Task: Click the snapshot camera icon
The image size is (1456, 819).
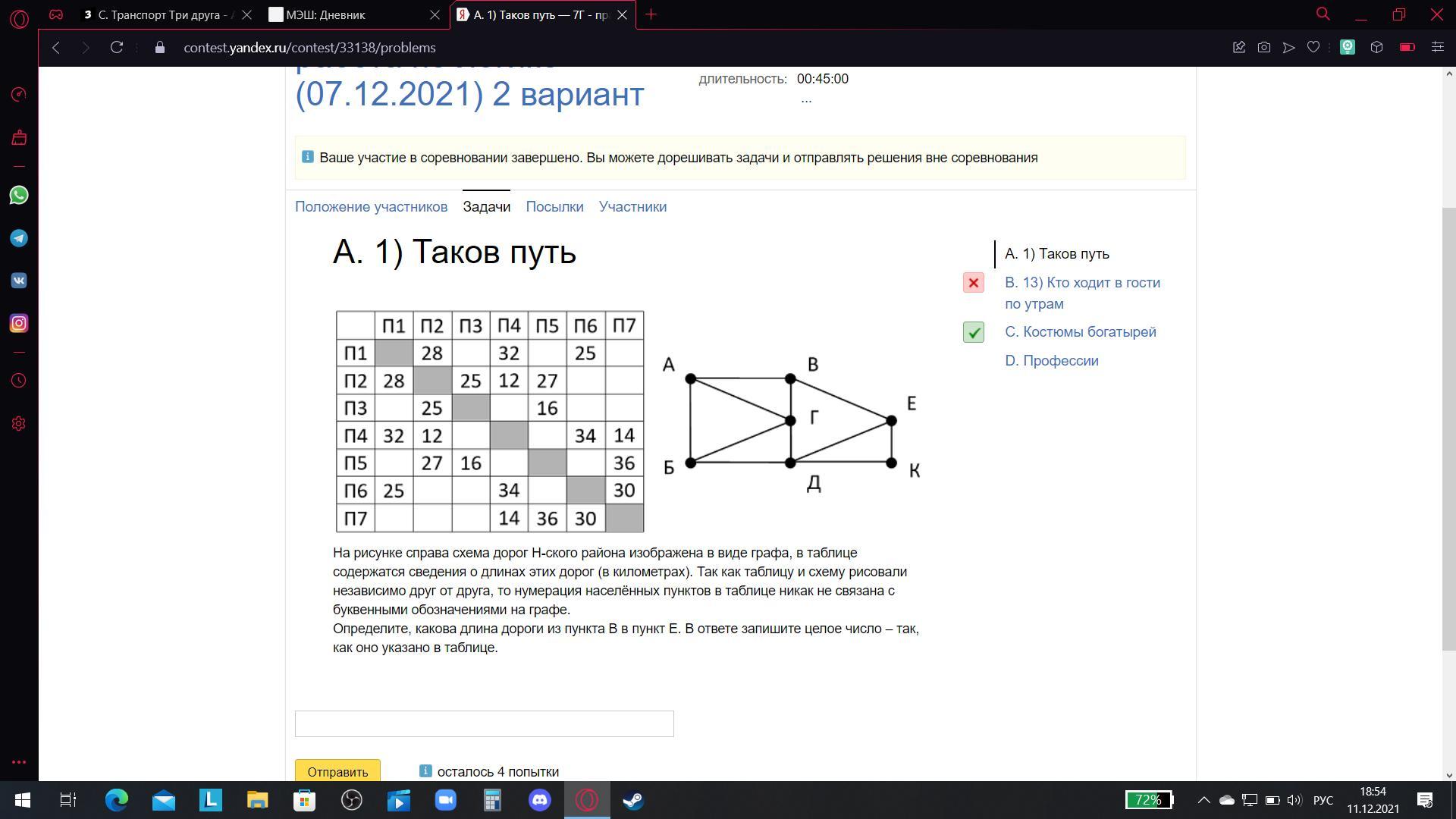Action: tap(1263, 47)
